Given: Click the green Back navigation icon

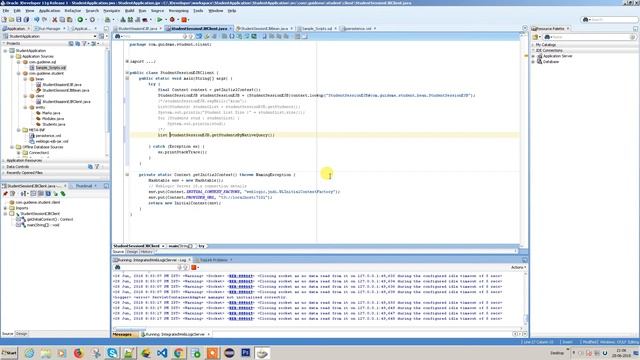Looking at the screenshot, I should point(80,20).
